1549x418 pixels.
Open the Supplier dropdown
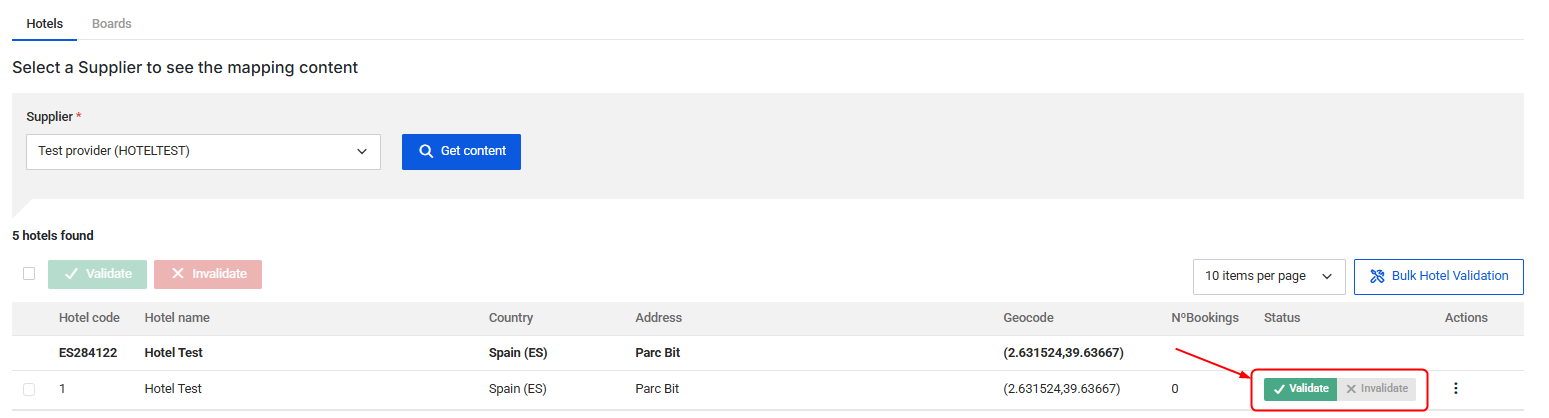click(203, 152)
